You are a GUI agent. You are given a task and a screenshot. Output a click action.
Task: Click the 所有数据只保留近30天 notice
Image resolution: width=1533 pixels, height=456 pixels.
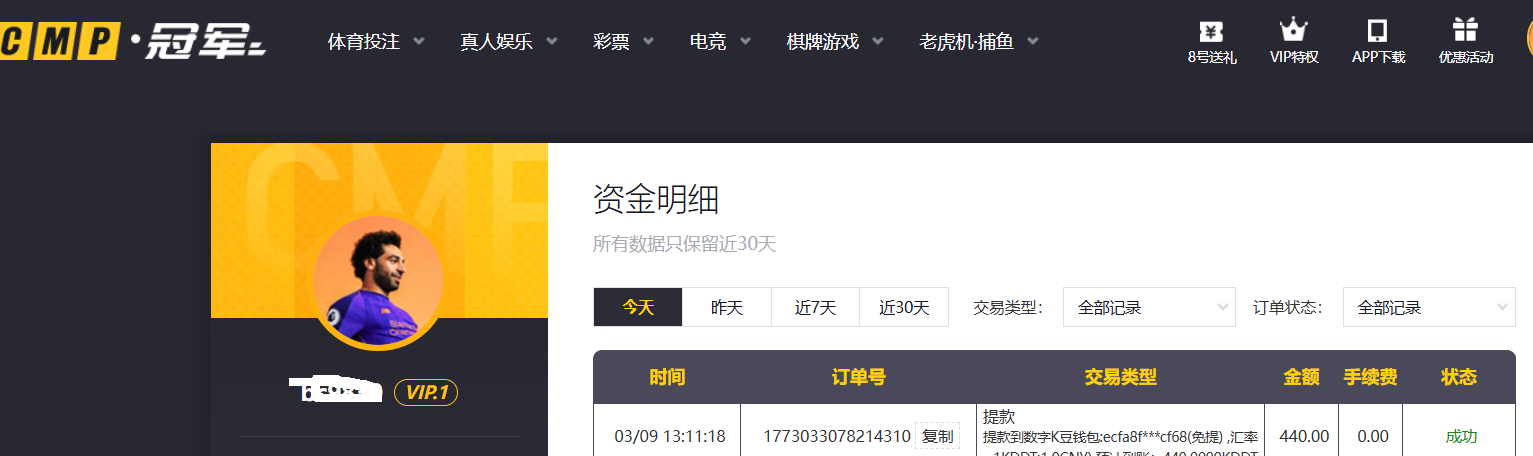685,244
